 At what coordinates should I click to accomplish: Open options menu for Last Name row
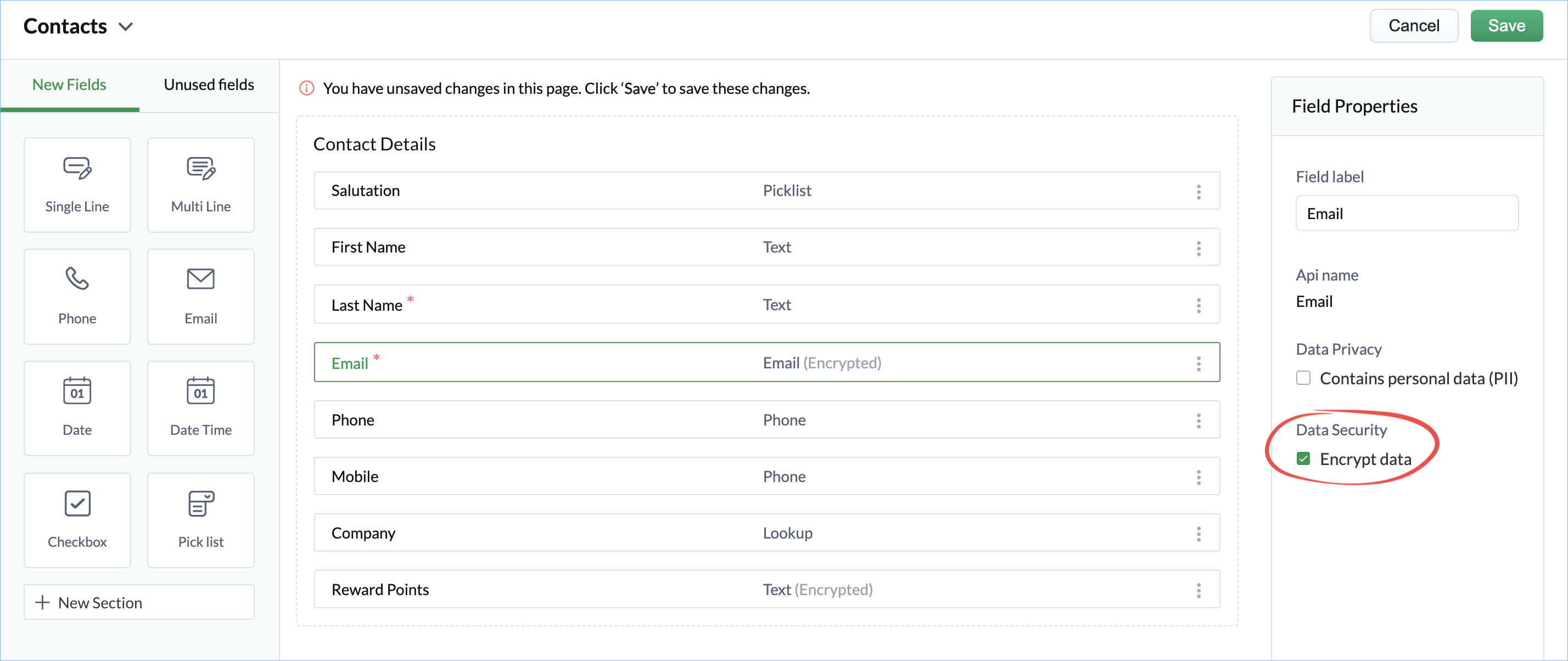tap(1199, 306)
